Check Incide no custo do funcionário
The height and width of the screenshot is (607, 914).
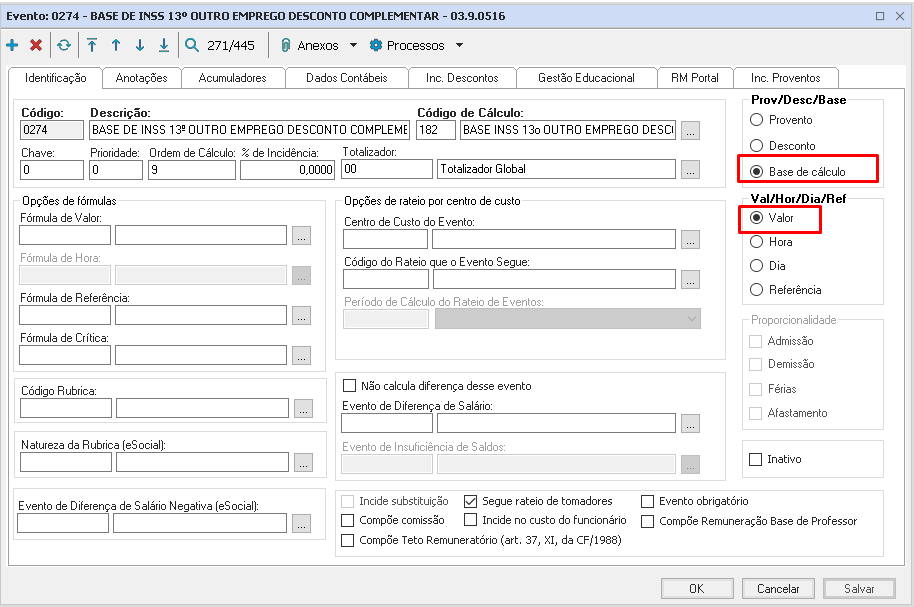470,520
